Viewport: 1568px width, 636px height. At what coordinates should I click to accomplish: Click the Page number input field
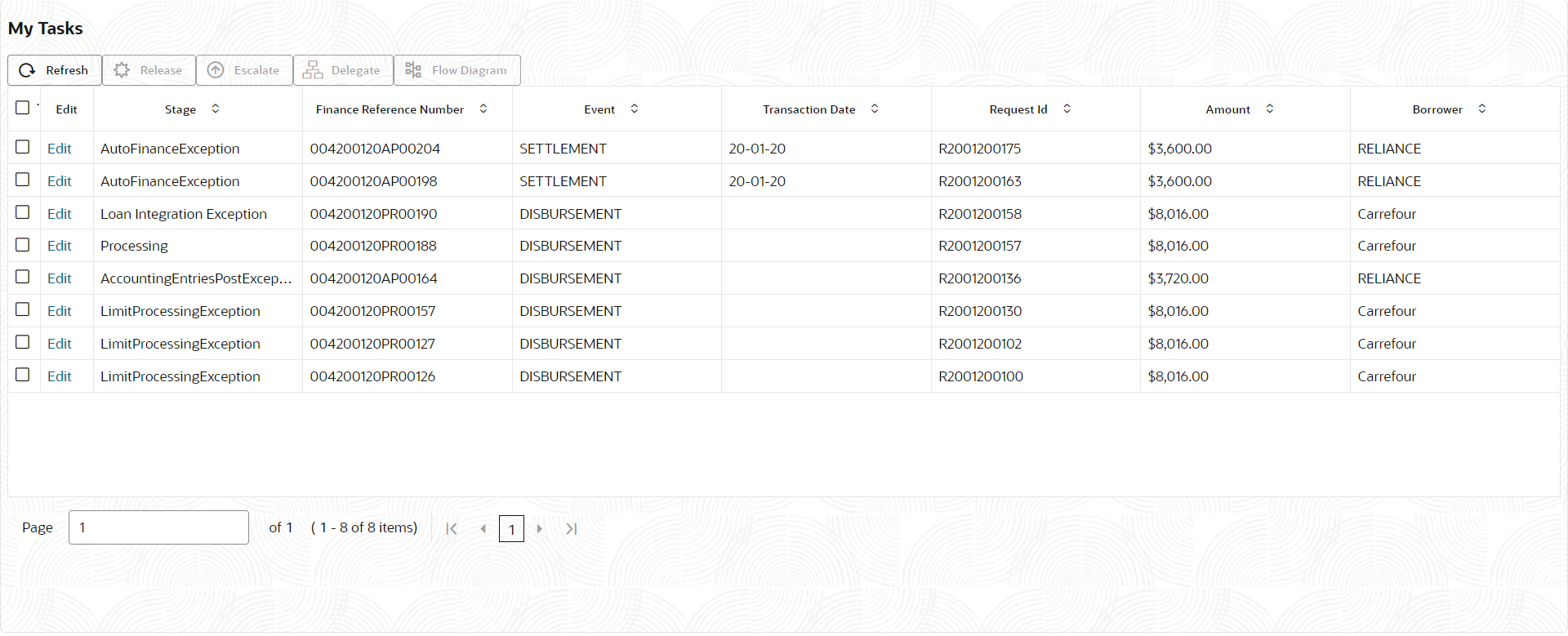coord(158,527)
